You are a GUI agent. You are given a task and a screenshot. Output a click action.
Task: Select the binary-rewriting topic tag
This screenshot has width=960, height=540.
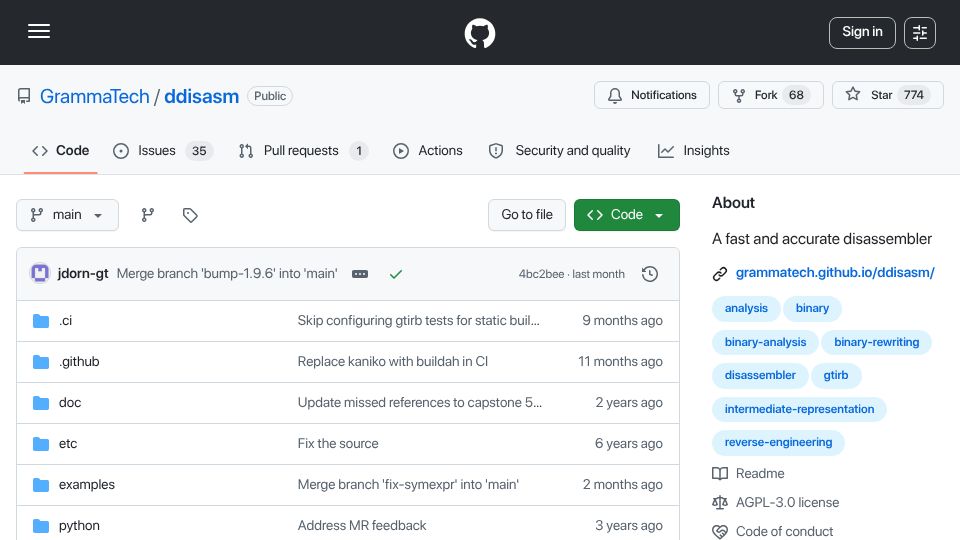tap(876, 342)
